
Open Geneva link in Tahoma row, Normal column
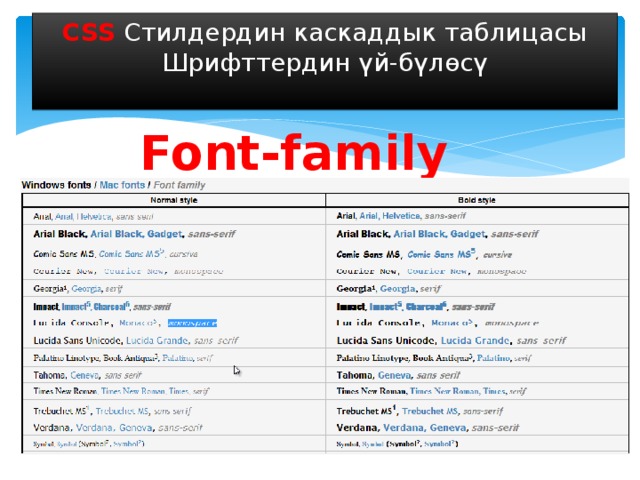point(84,375)
